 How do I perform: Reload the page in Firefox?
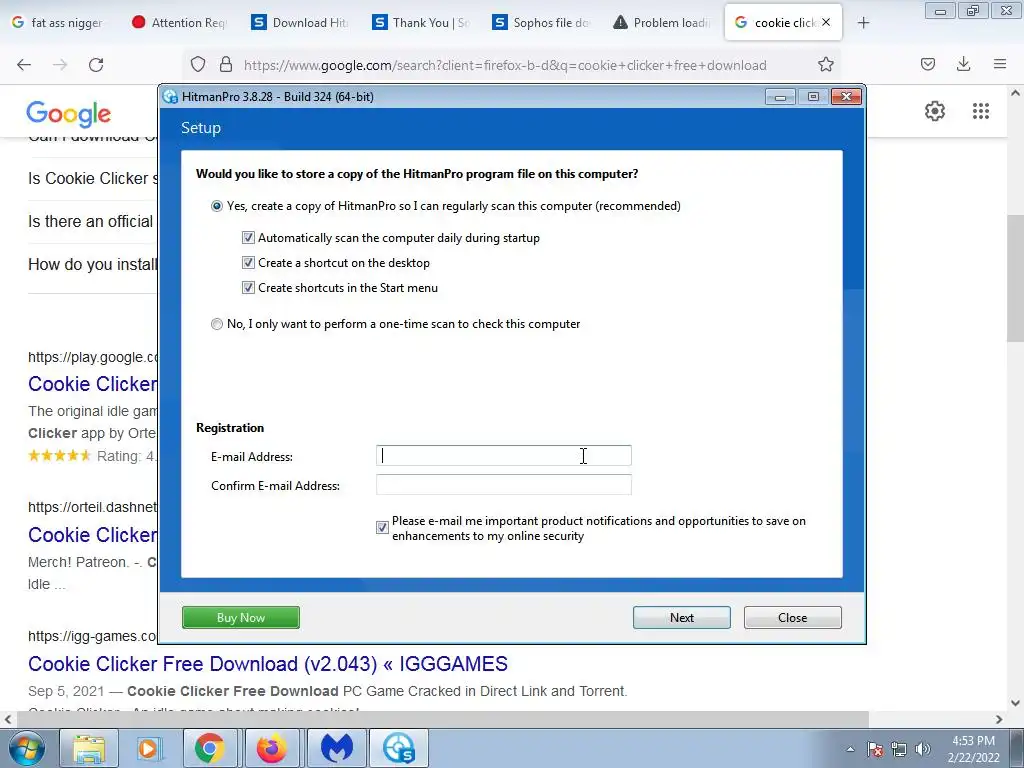pos(96,65)
